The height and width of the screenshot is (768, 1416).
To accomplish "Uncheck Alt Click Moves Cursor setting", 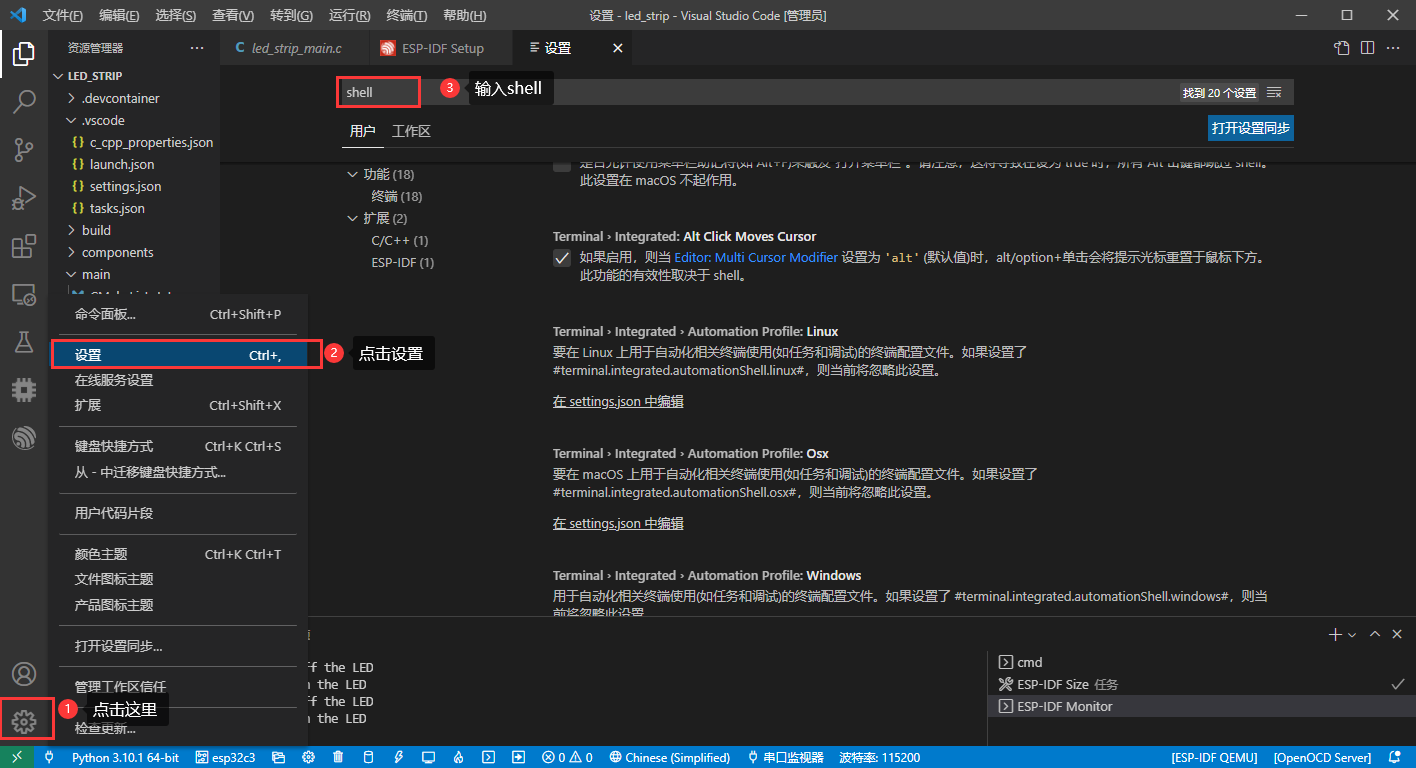I will (561, 256).
